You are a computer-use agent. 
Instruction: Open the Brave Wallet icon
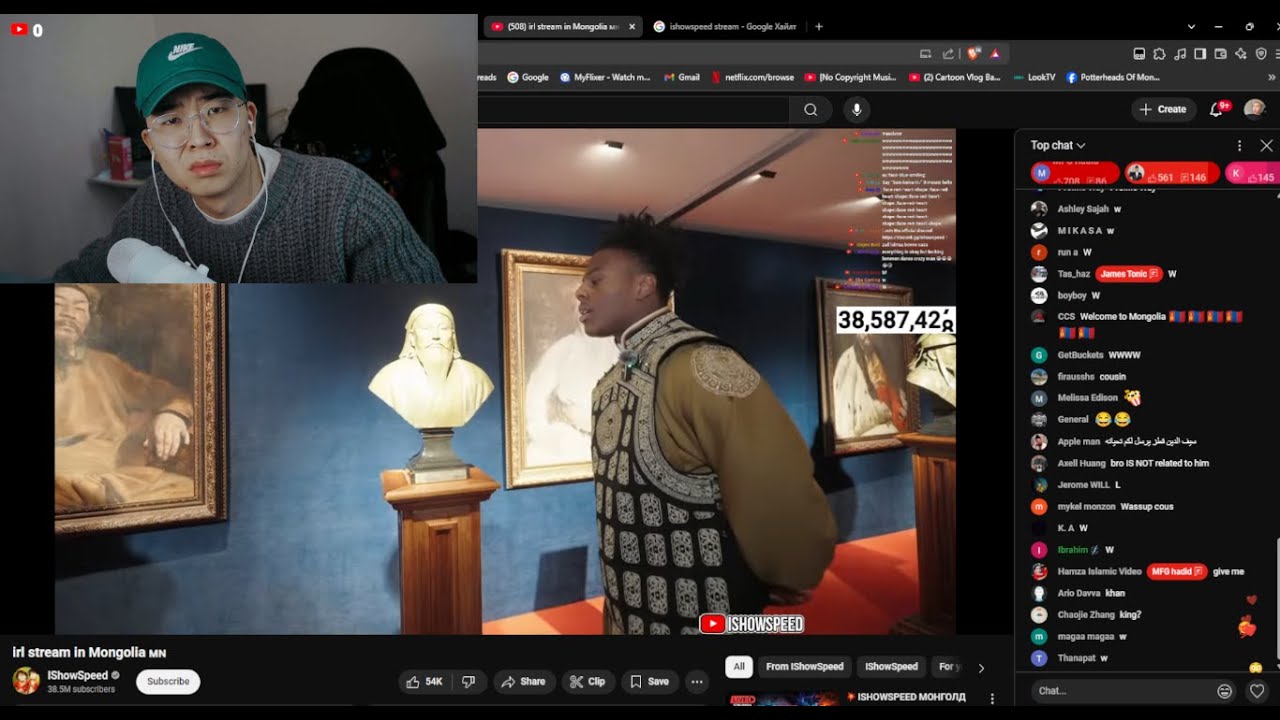pos(1220,53)
